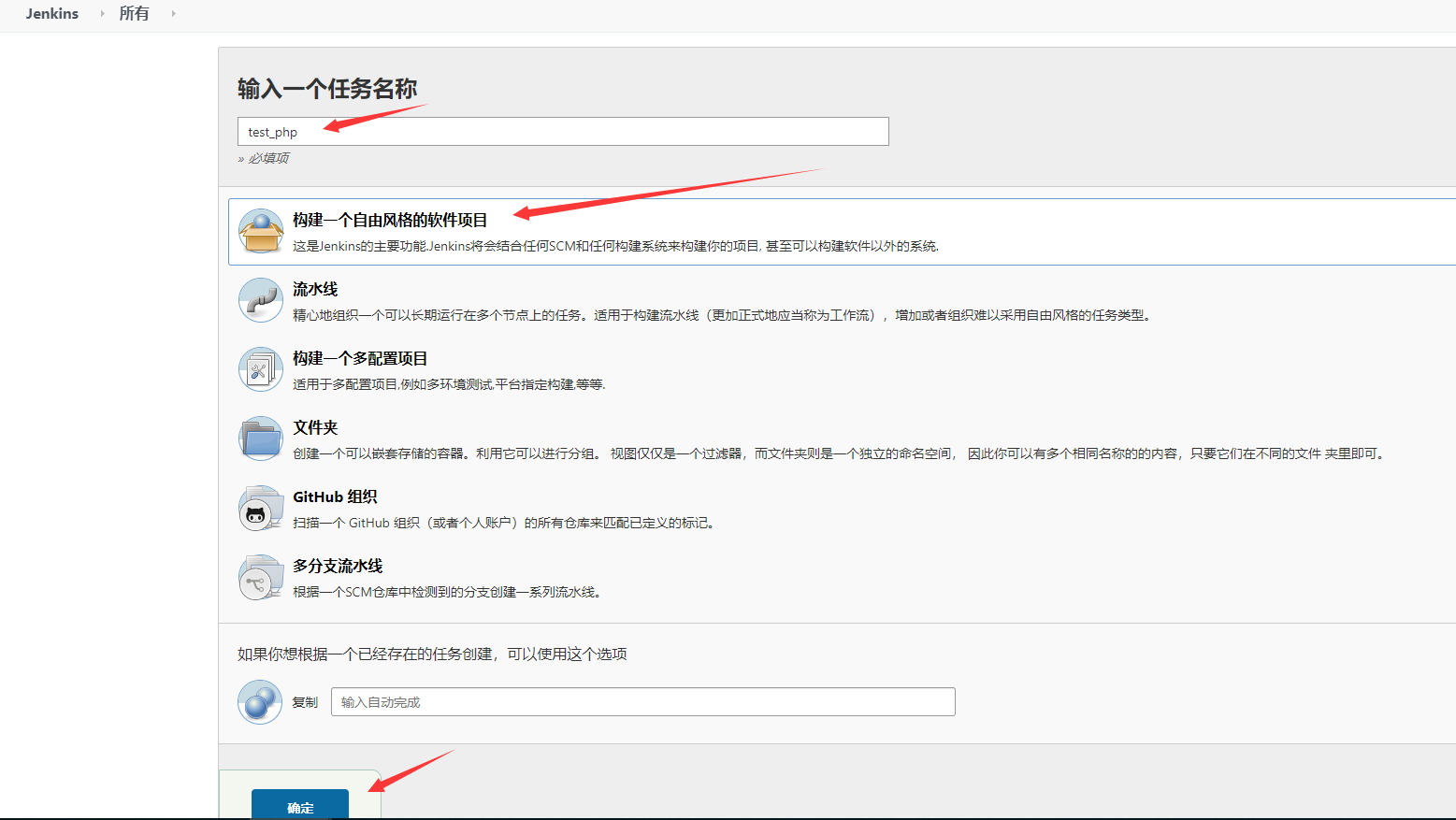1456x820 pixels.
Task: Click the Folder item icon
Action: 261,439
